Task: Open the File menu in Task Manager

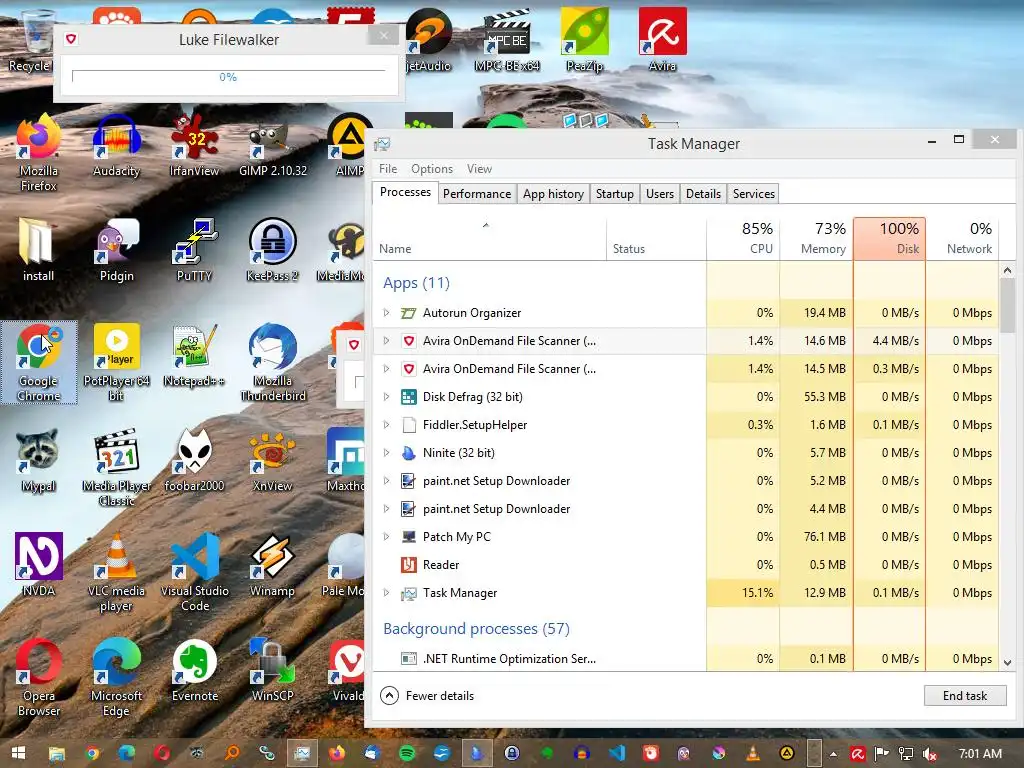Action: [x=388, y=168]
